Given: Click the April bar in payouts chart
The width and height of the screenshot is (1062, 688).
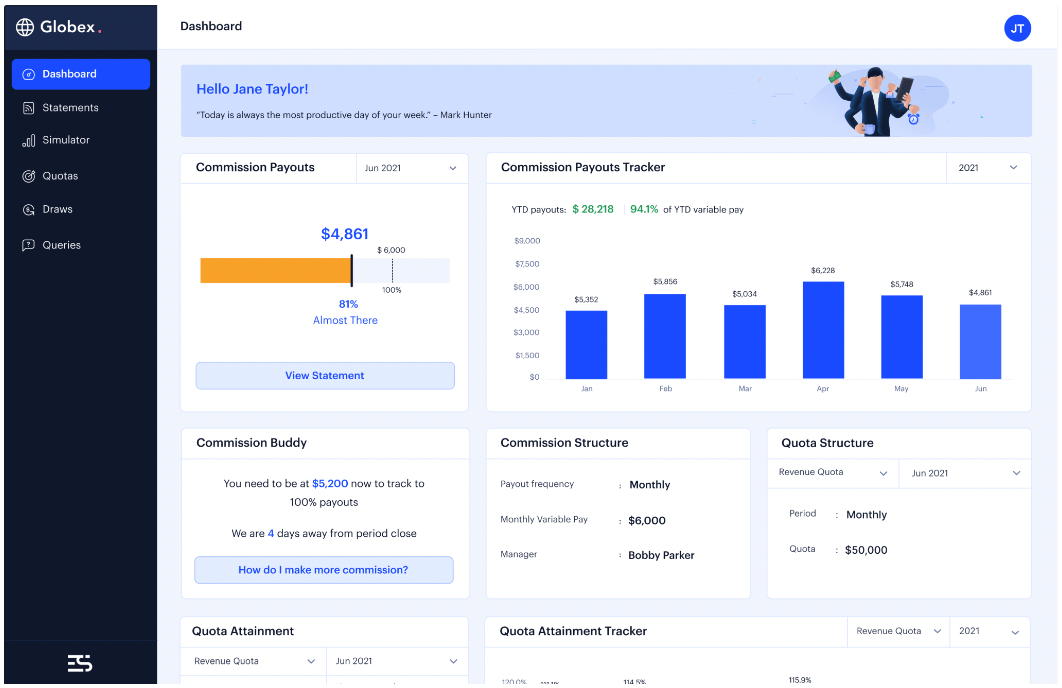Looking at the screenshot, I should [823, 330].
